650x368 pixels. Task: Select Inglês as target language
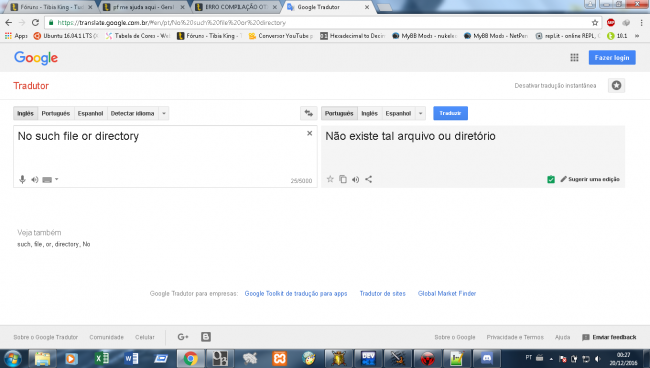click(369, 113)
